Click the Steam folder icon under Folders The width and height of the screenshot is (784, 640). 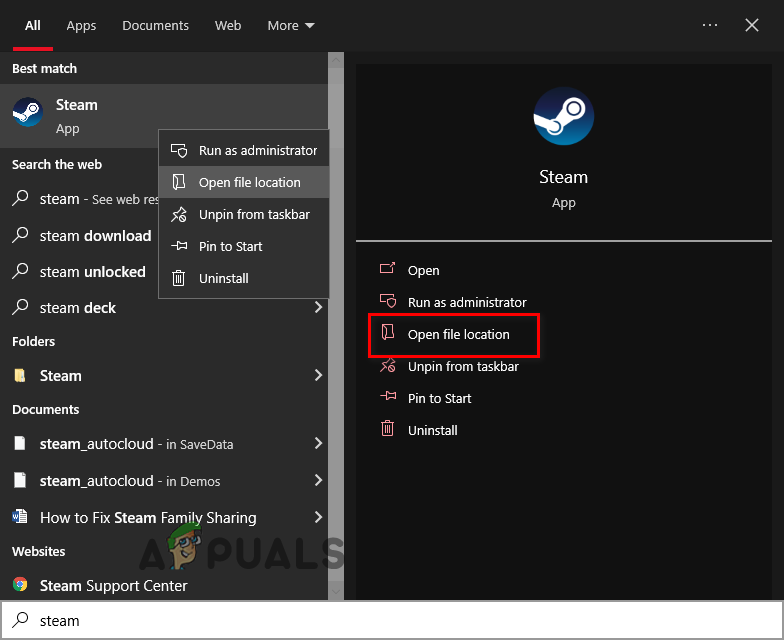pyautogui.click(x=20, y=376)
